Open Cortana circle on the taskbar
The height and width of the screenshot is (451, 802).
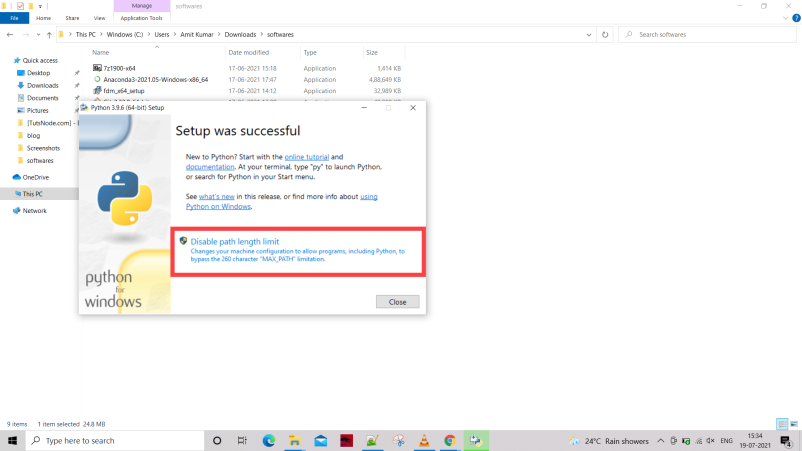point(217,441)
